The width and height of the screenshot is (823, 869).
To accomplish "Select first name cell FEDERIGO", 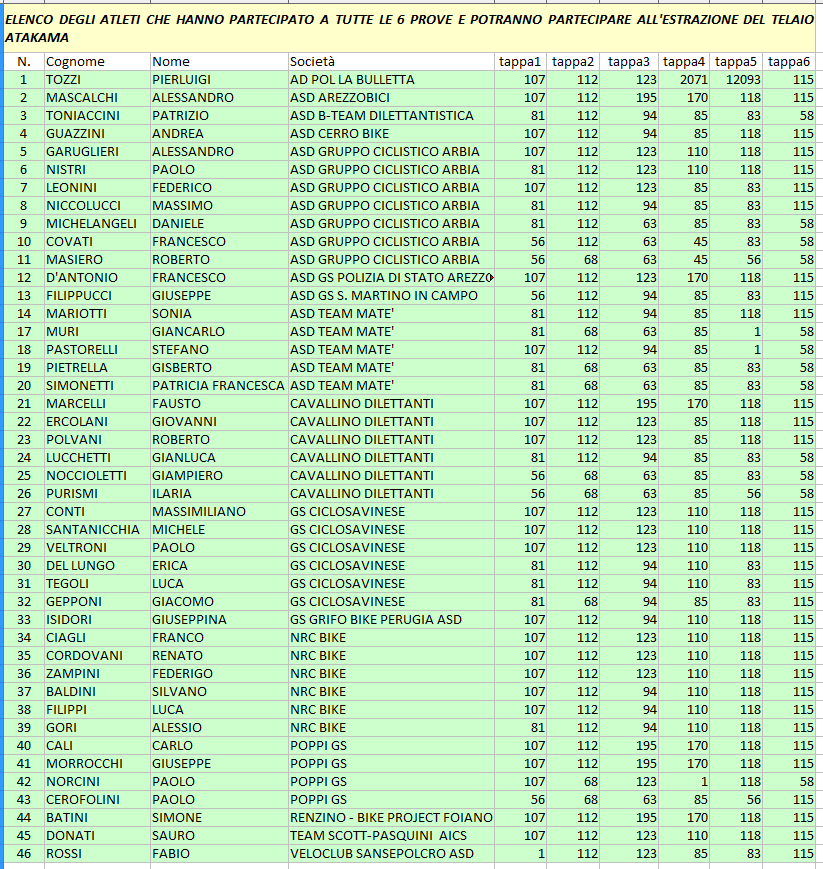I will pos(219,674).
